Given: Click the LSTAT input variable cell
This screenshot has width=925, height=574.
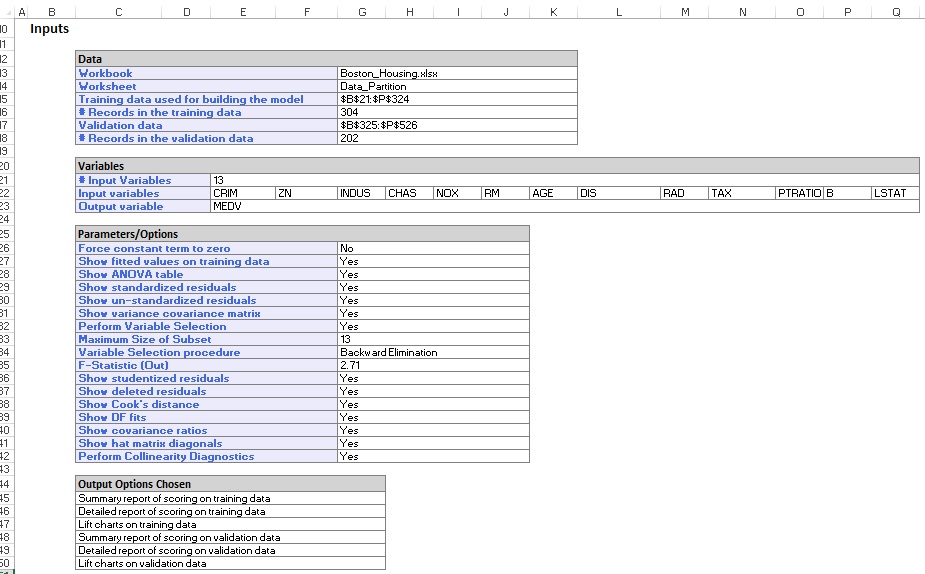Looking at the screenshot, I should (x=894, y=193).
